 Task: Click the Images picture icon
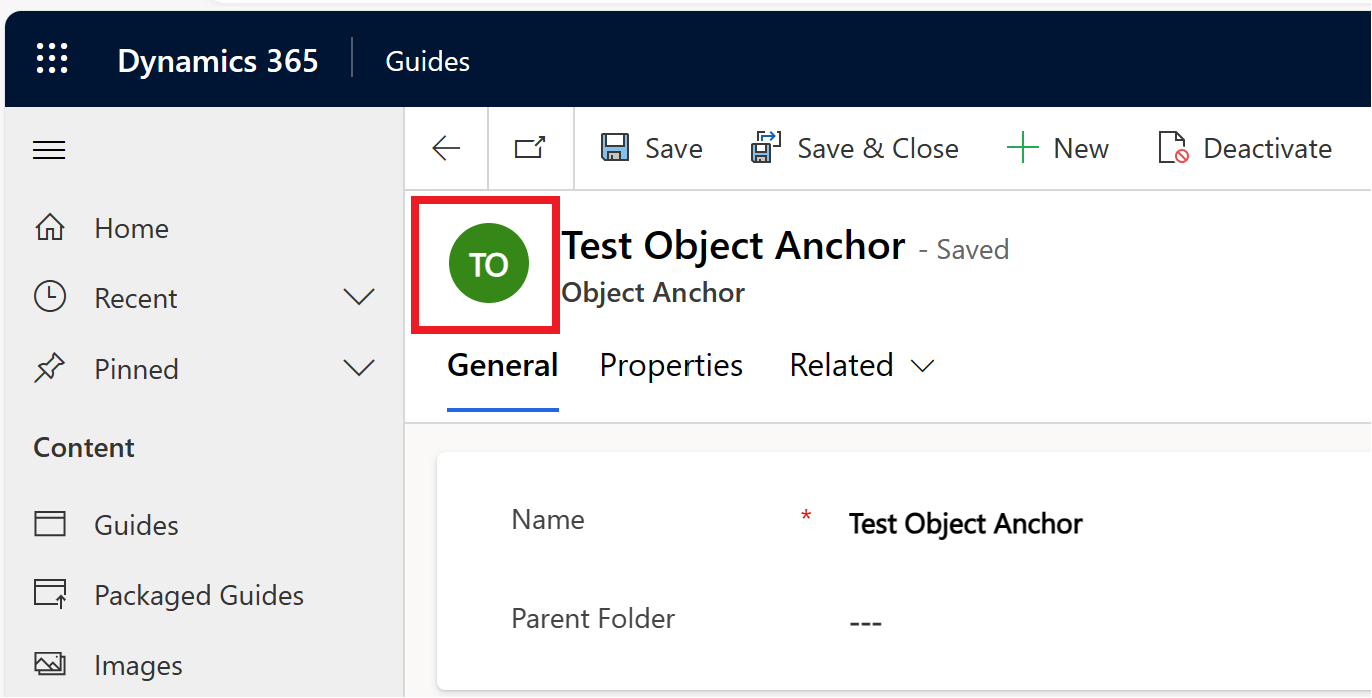[49, 664]
